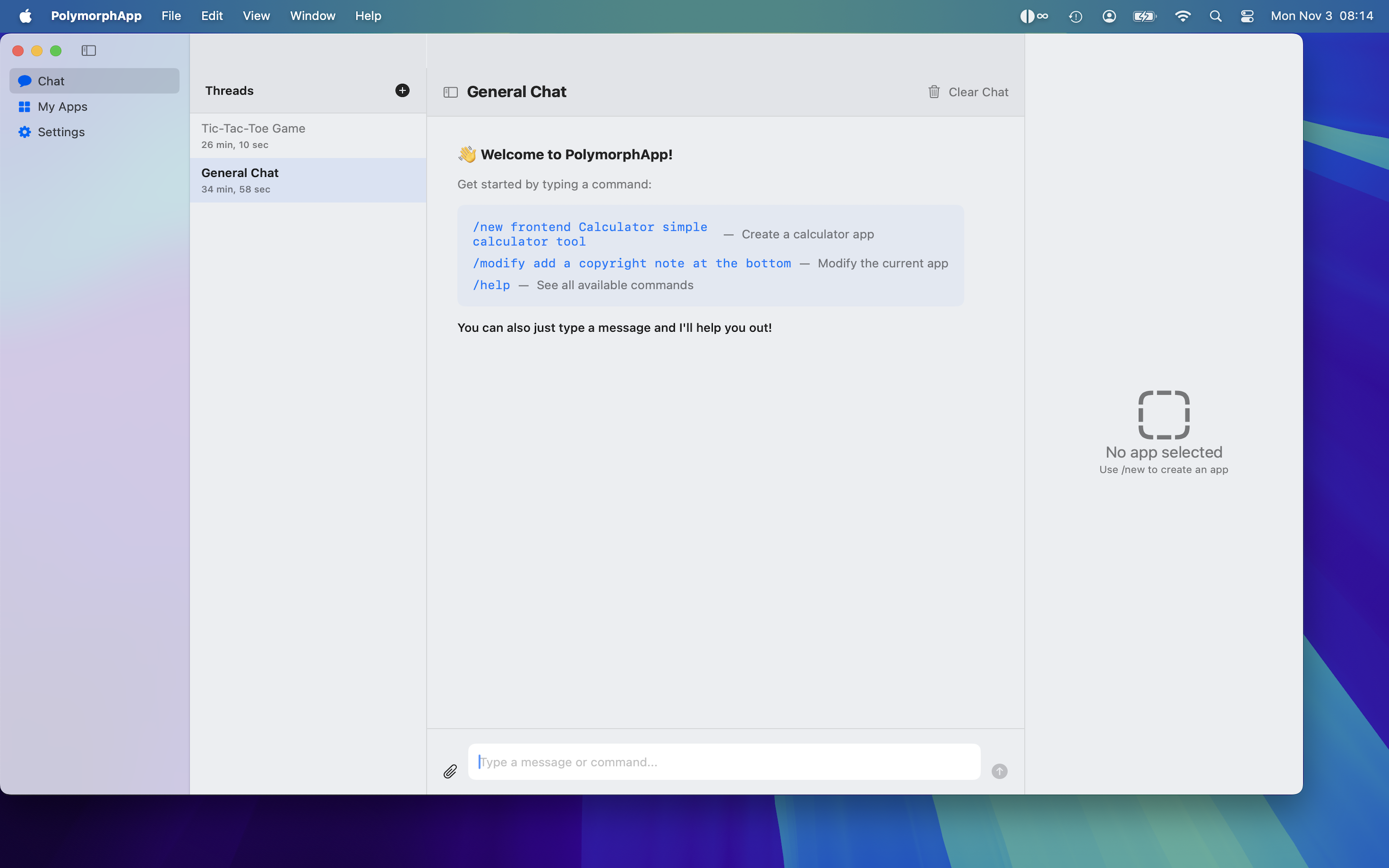This screenshot has width=1389, height=868.
Task: Click the Clear Chat trash icon
Action: click(934, 92)
